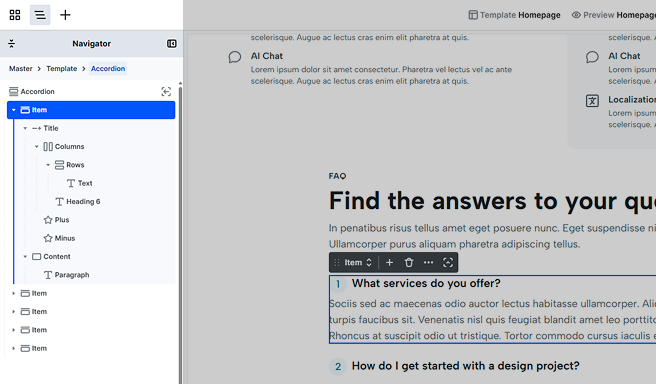Click the first 'AI Chat' feature title
The width and height of the screenshot is (656, 384).
coord(266,56)
